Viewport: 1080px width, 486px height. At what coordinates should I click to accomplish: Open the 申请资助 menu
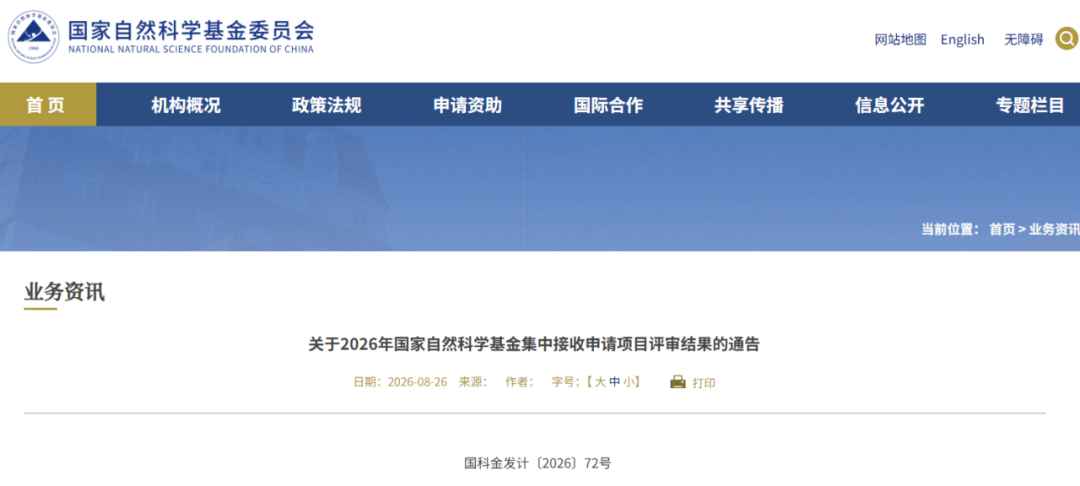[468, 105]
